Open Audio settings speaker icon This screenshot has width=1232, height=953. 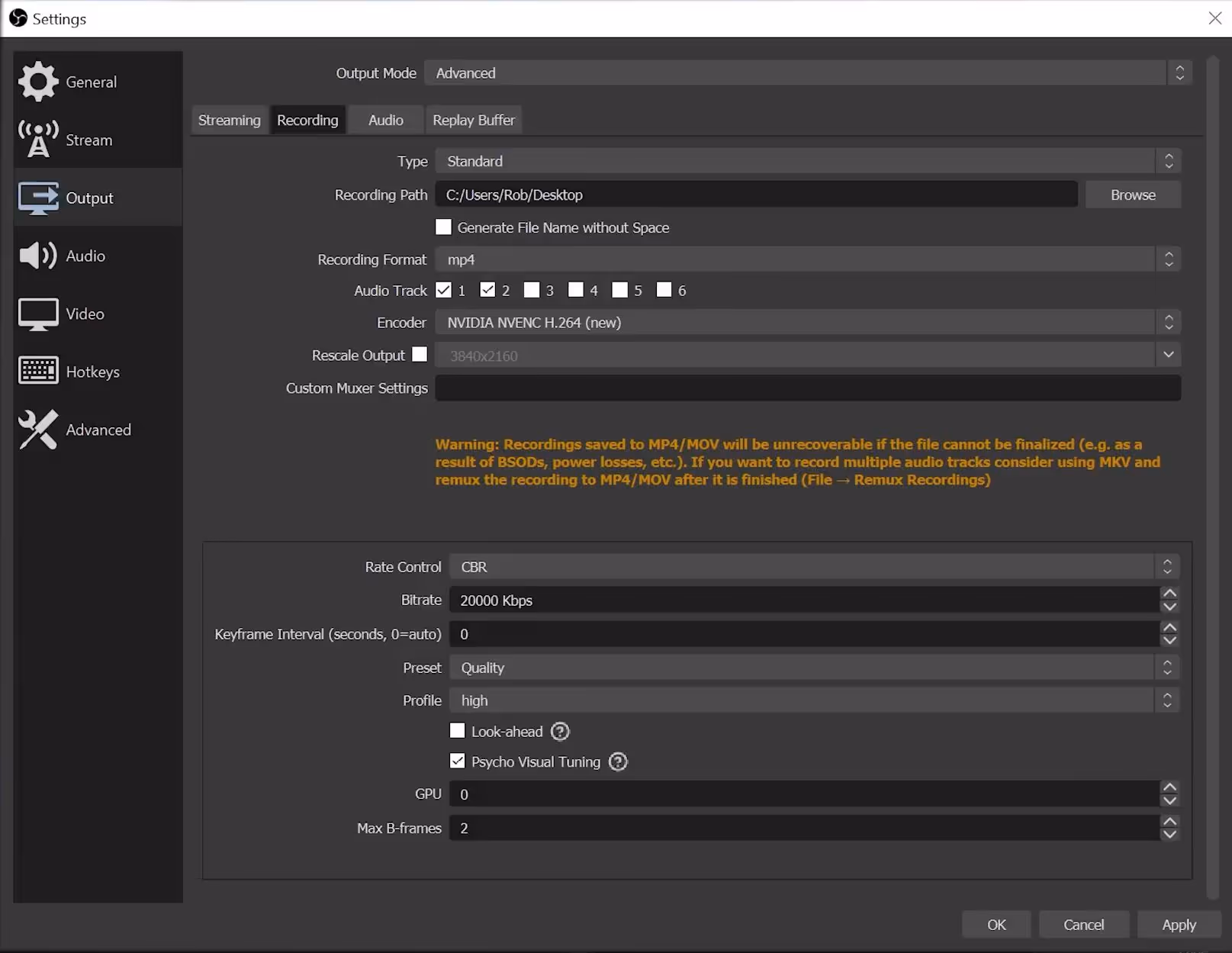[38, 256]
